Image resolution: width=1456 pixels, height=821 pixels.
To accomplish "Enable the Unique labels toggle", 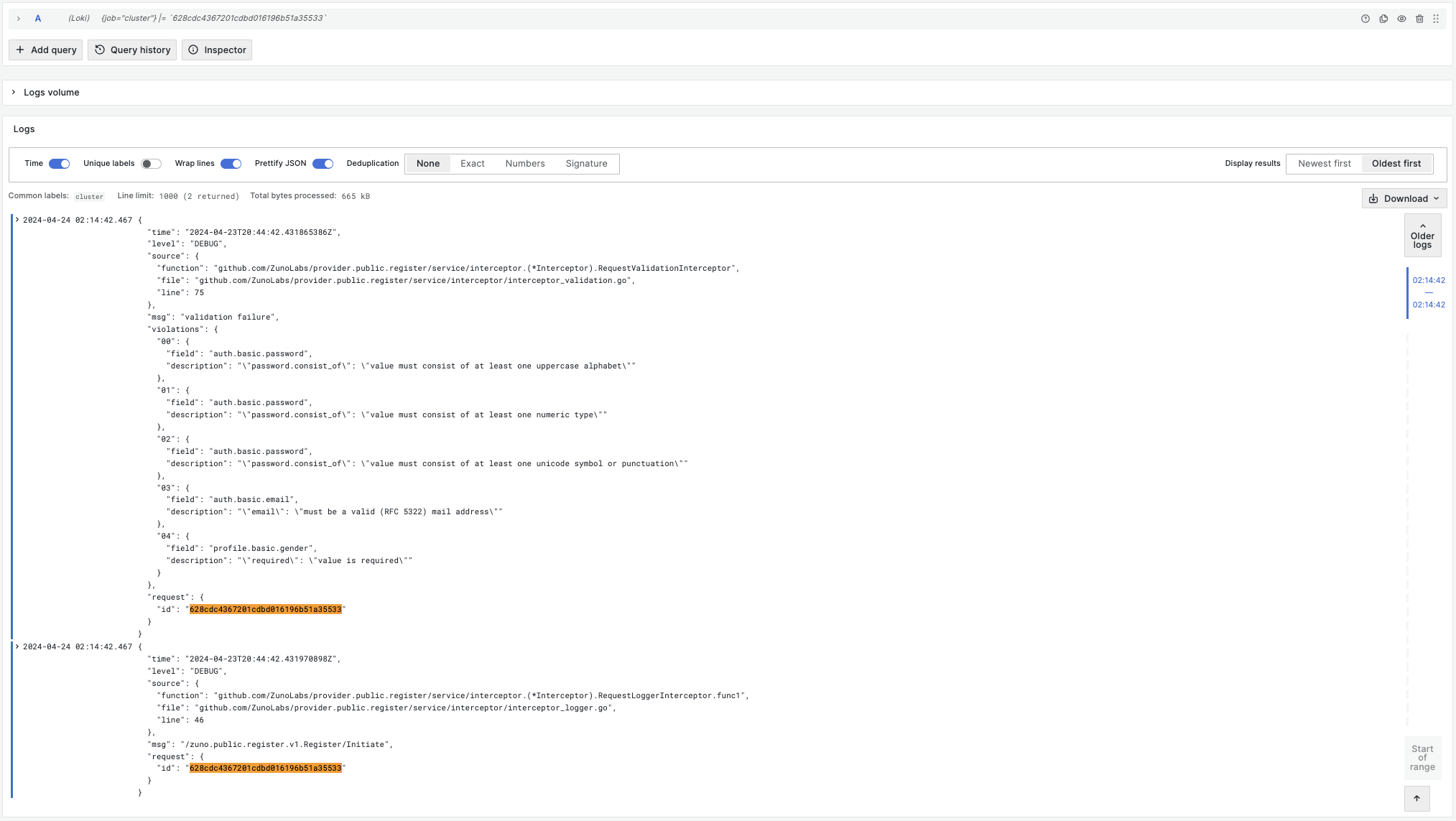I will coord(151,164).
